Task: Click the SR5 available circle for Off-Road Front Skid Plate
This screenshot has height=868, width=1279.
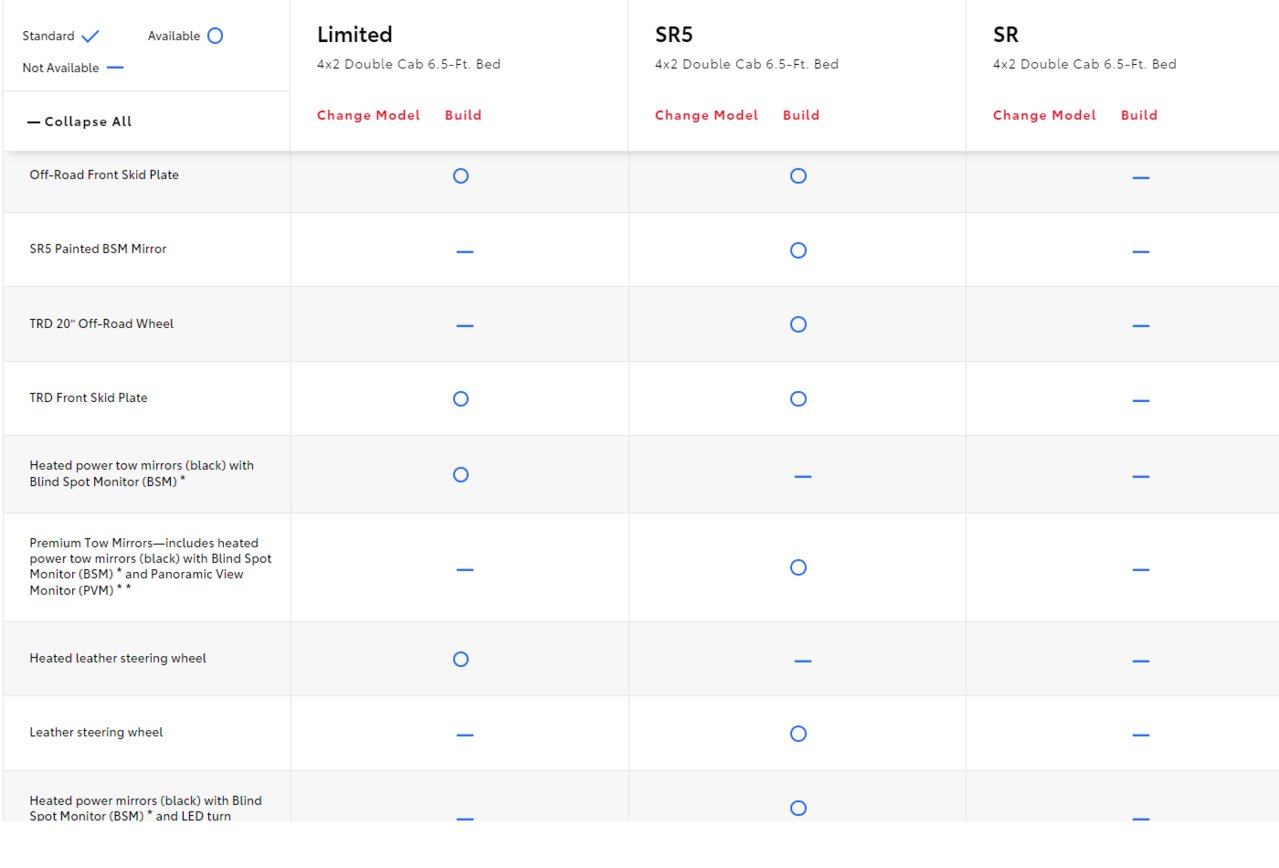Action: 798,176
